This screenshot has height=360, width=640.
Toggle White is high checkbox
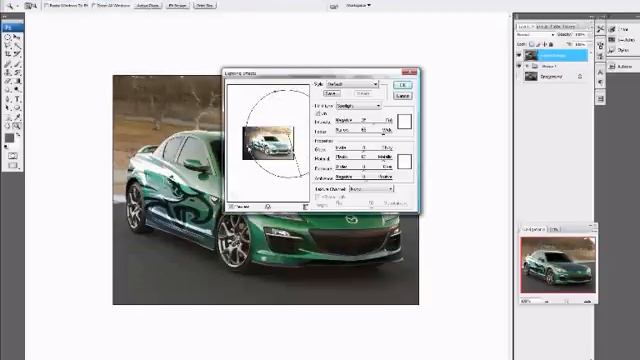point(317,197)
